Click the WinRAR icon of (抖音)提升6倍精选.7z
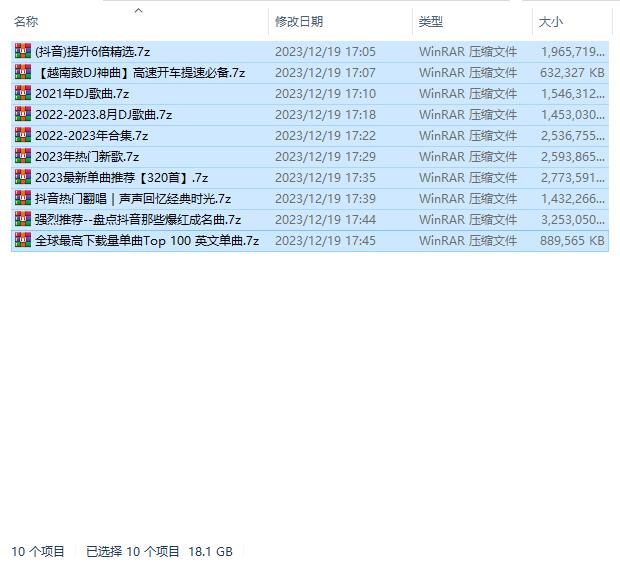 point(22,51)
